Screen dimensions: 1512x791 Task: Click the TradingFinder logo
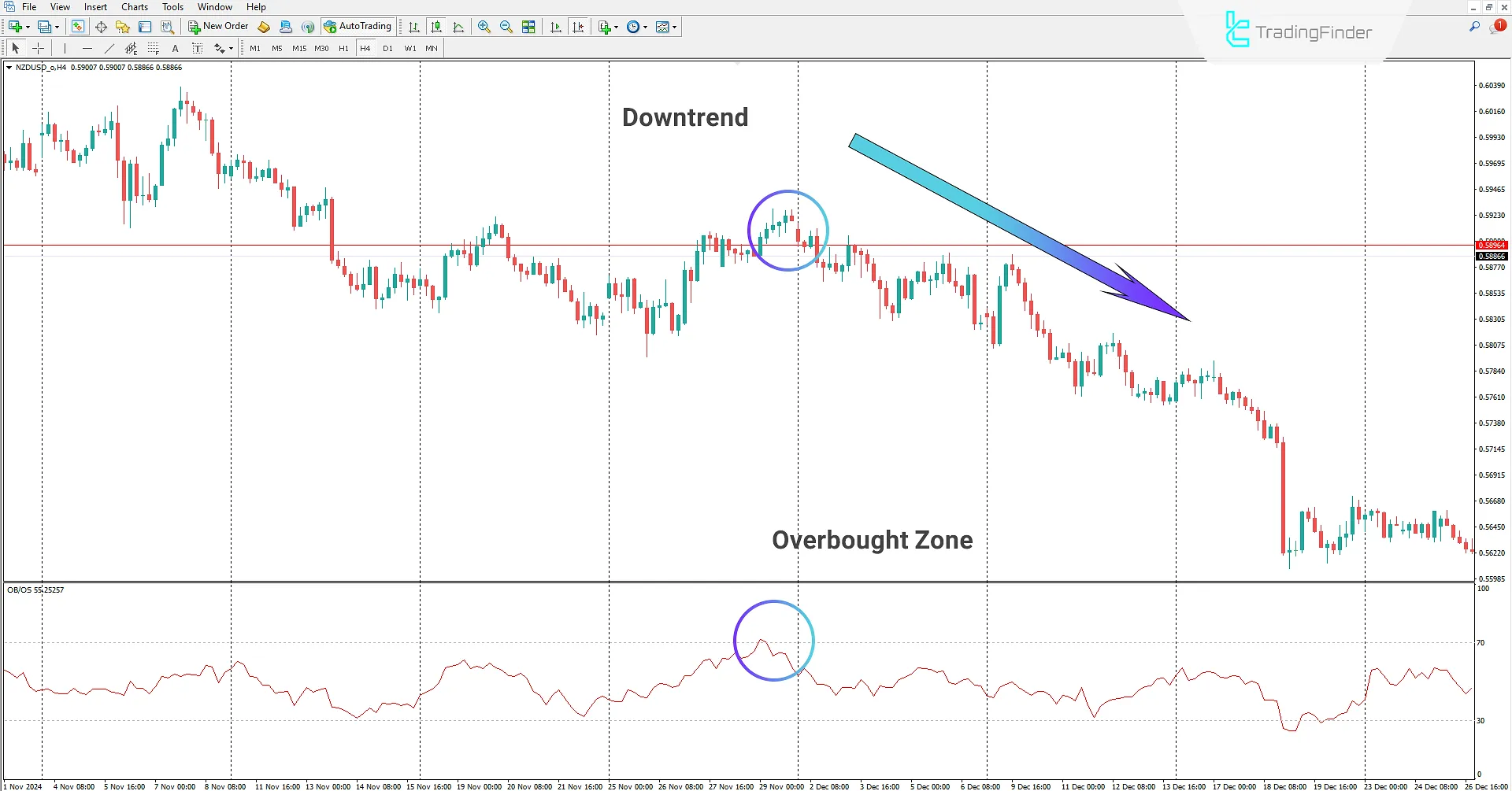(1298, 31)
